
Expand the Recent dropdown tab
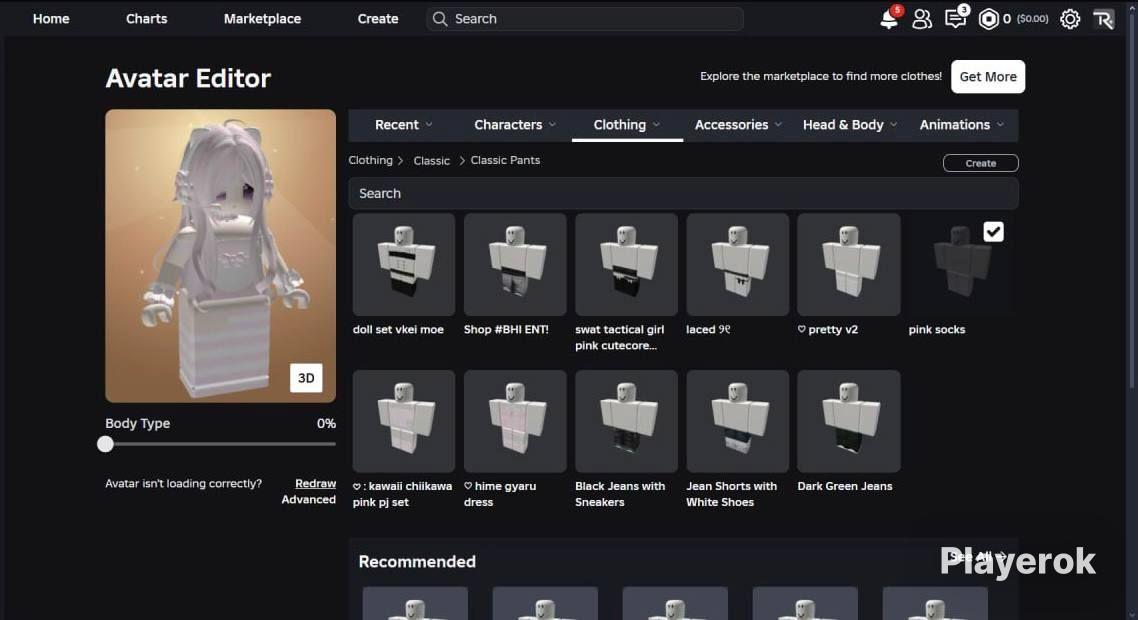(x=404, y=125)
